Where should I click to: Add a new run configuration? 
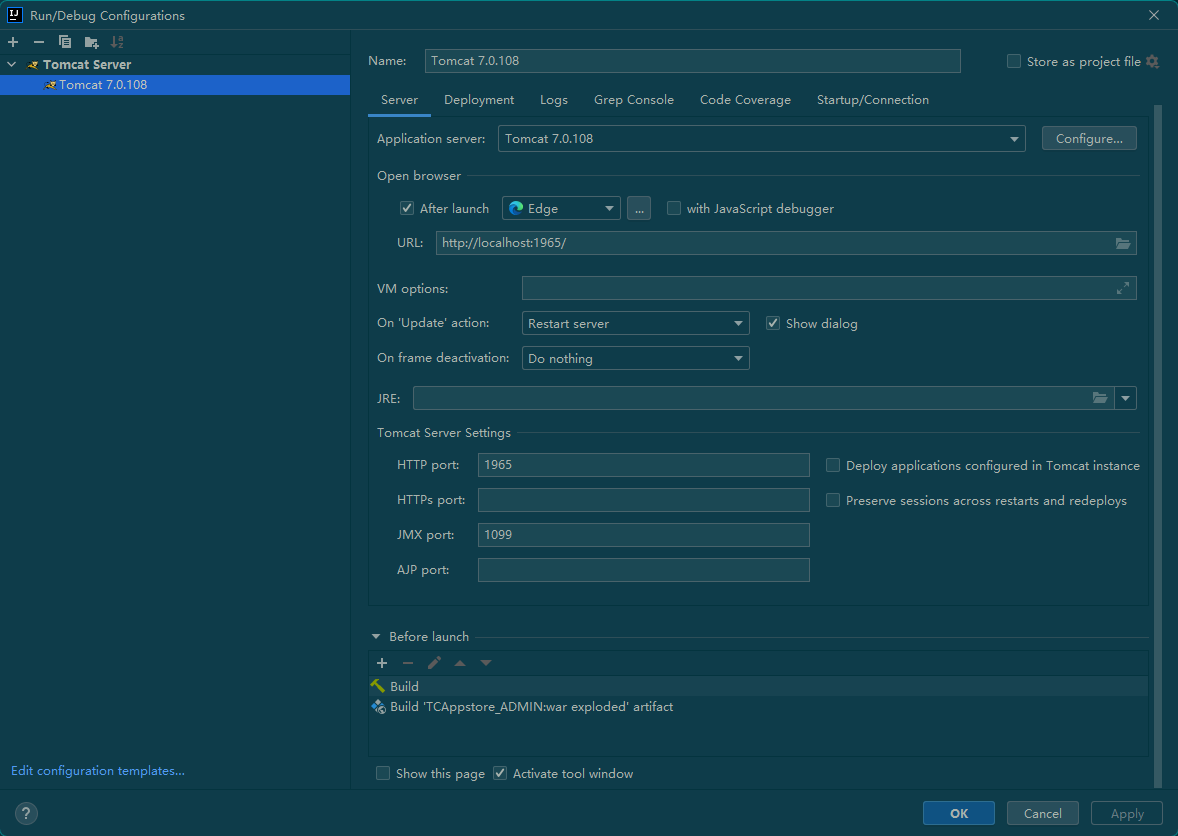click(13, 42)
